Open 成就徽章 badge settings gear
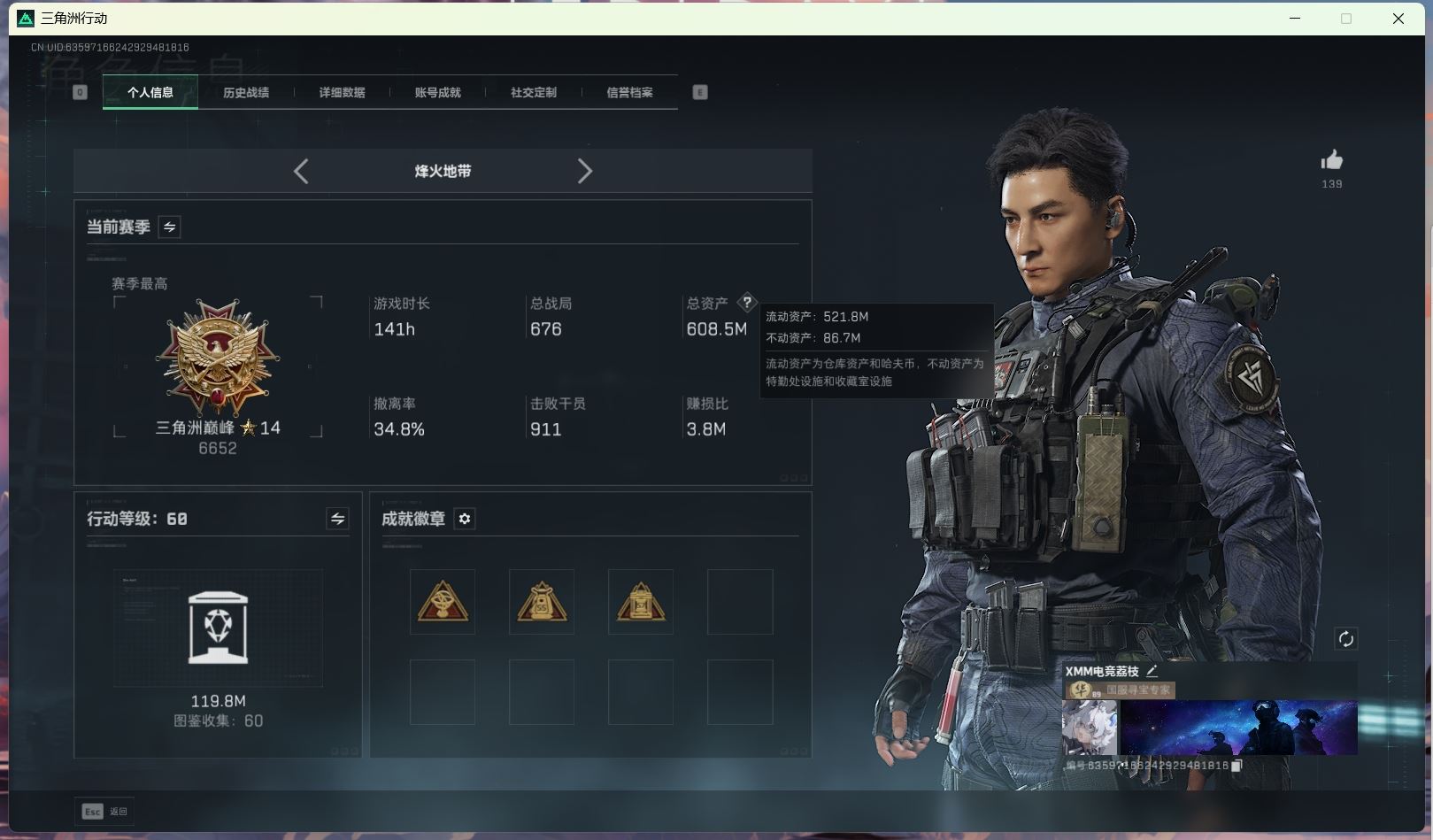Image resolution: width=1433 pixels, height=840 pixels. pos(465,519)
